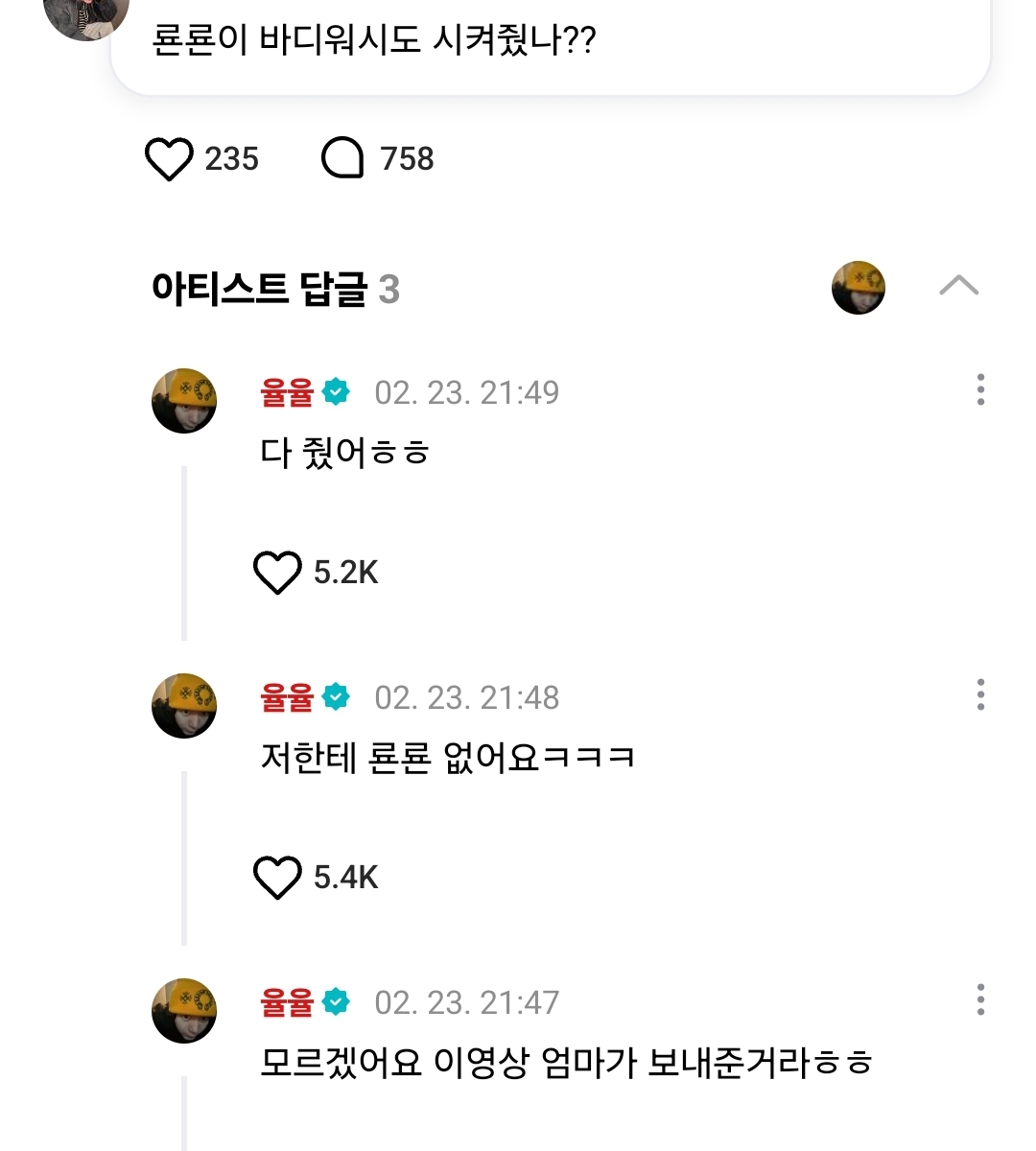Open the comments bubble showing 758
Image resolution: width=1036 pixels, height=1151 pixels.
(342, 159)
